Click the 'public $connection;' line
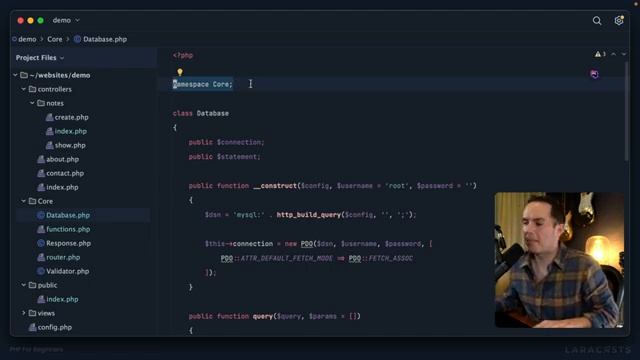This screenshot has width=640, height=360. (x=227, y=142)
